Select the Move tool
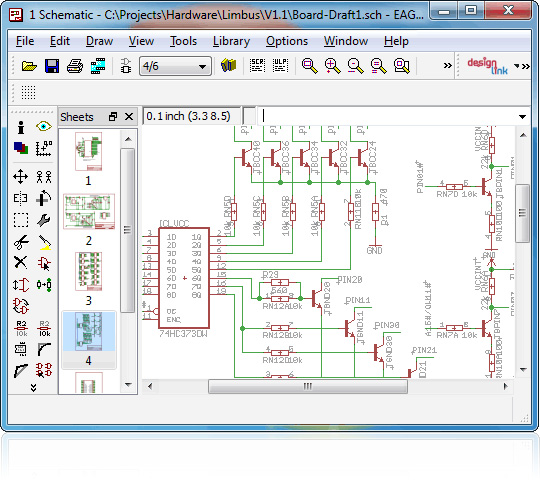Viewport: 540px width, 480px height. tap(21, 177)
